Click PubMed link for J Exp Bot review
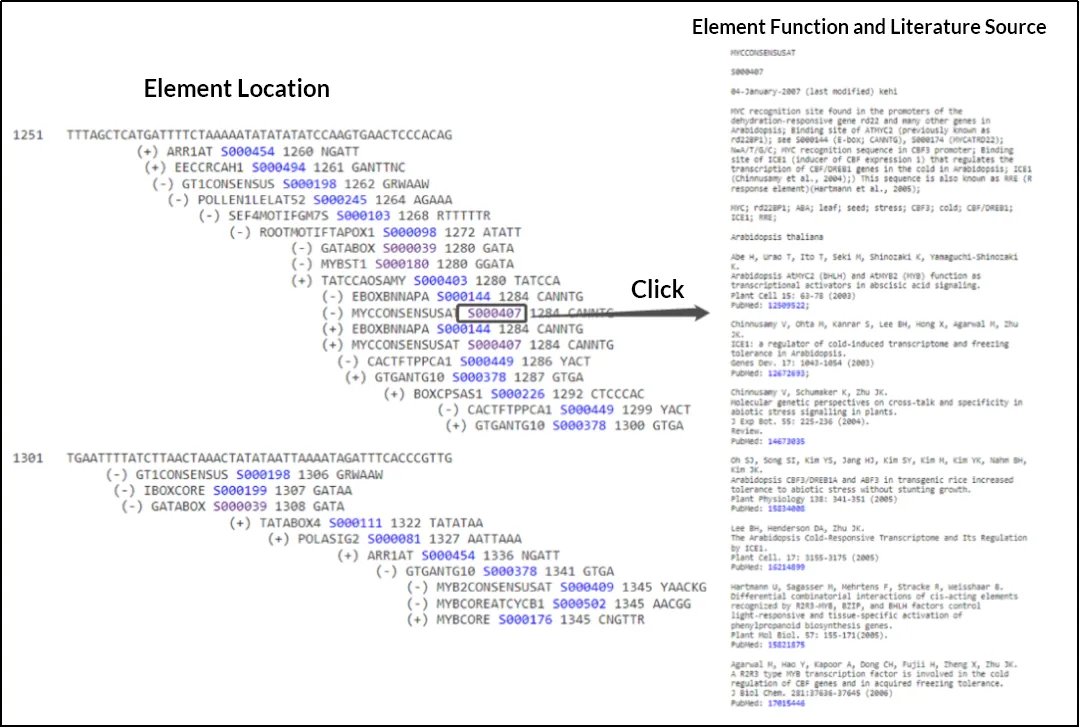The width and height of the screenshot is (1080, 727). 786,441
